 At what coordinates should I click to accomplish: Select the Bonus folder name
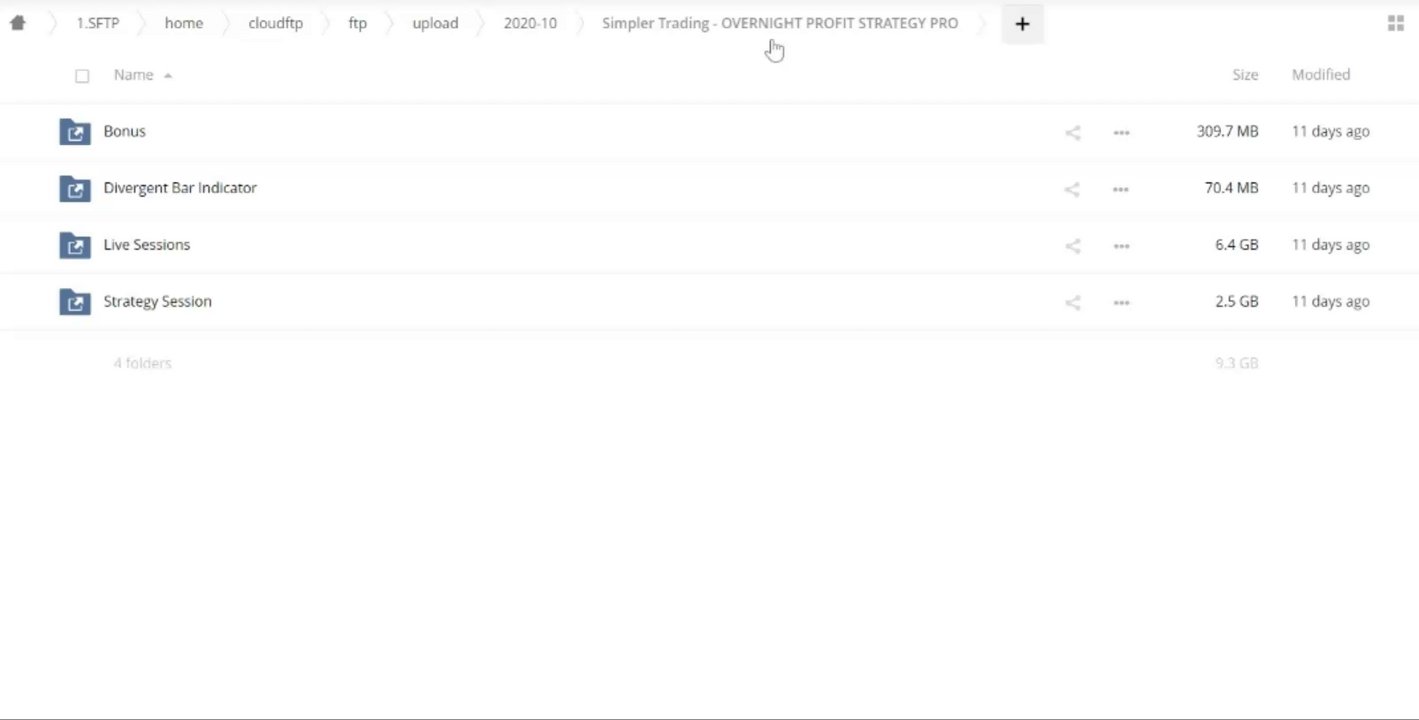click(x=125, y=131)
